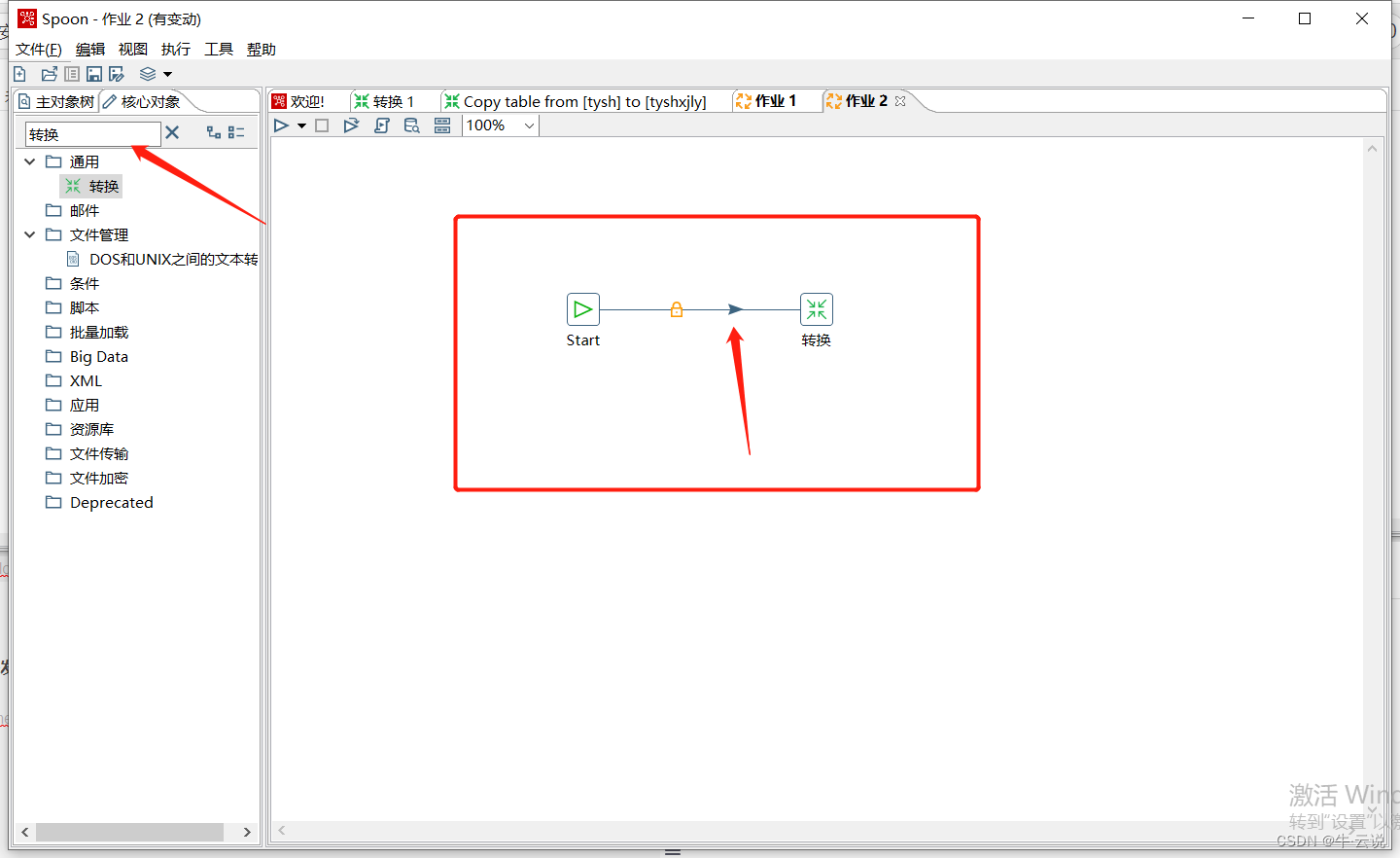
Task: Open the run options dropdown arrow
Action: point(301,125)
